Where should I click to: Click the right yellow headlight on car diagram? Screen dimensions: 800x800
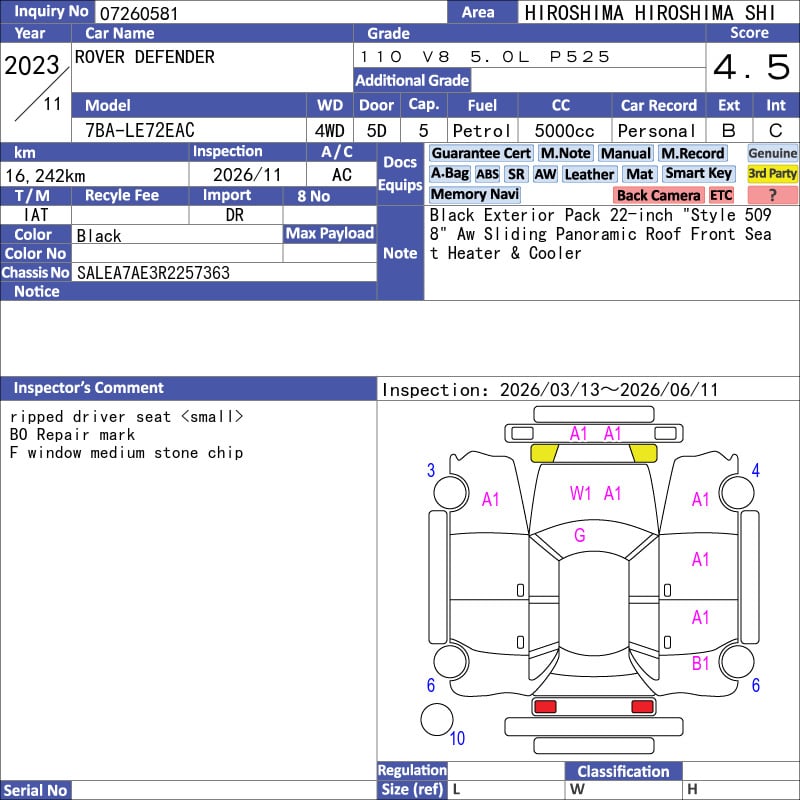click(x=643, y=453)
